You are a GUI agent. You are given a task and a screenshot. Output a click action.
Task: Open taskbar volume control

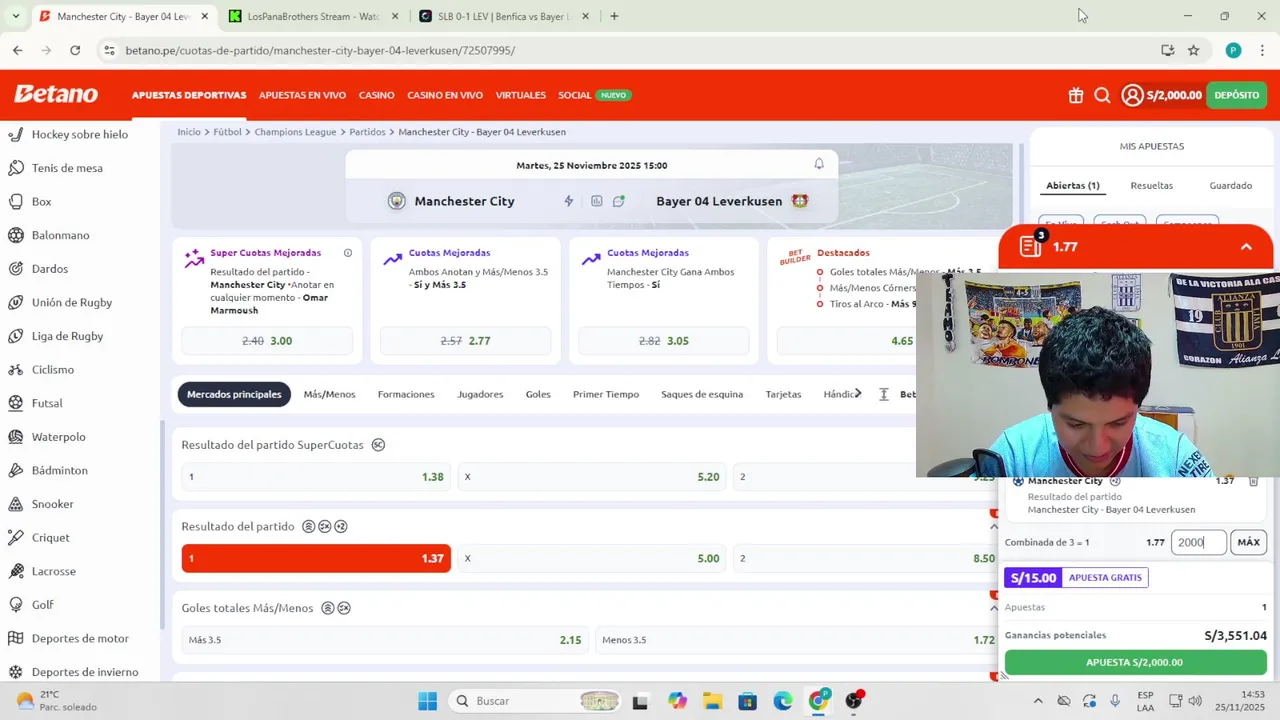coord(1194,701)
